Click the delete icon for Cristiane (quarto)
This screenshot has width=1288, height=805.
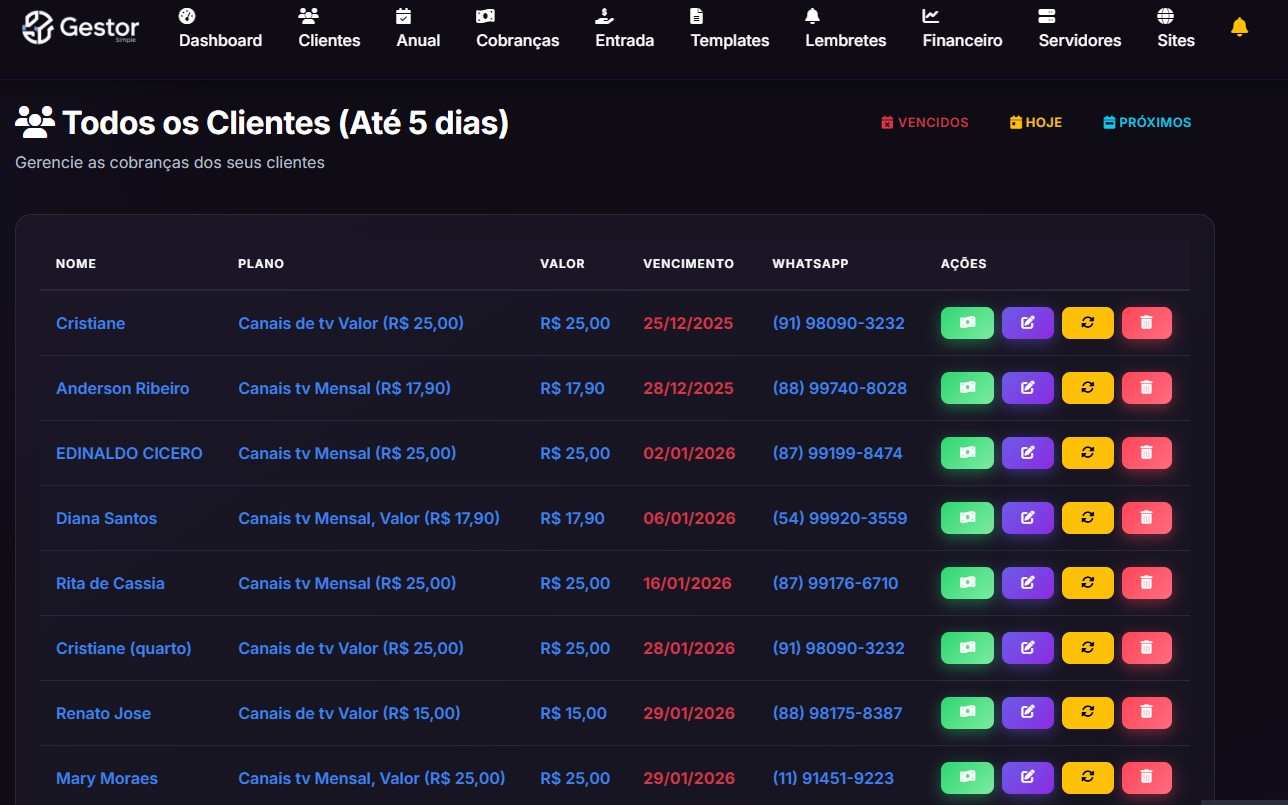pyautogui.click(x=1146, y=647)
